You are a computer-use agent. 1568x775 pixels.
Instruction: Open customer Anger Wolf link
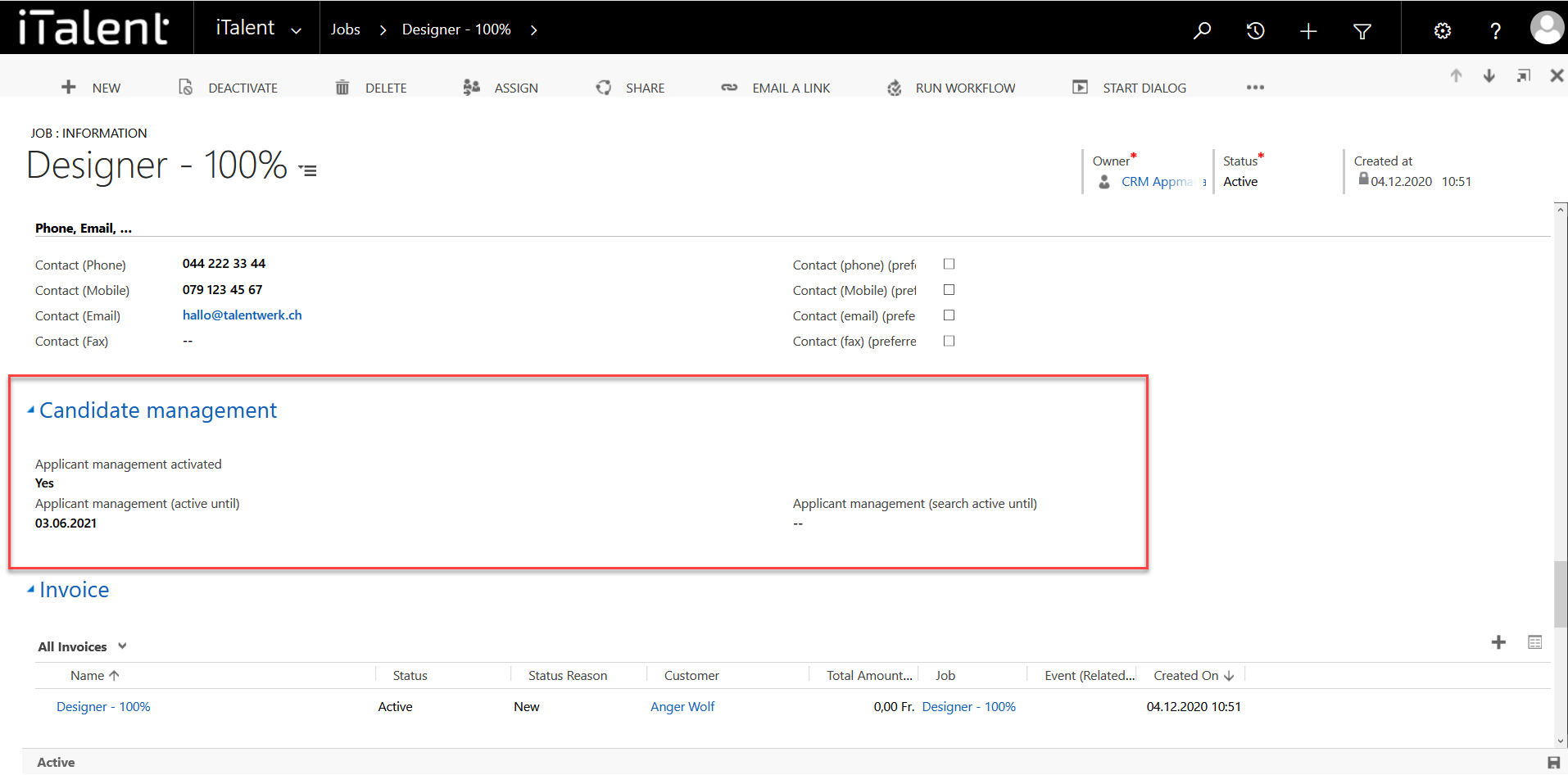(x=682, y=706)
